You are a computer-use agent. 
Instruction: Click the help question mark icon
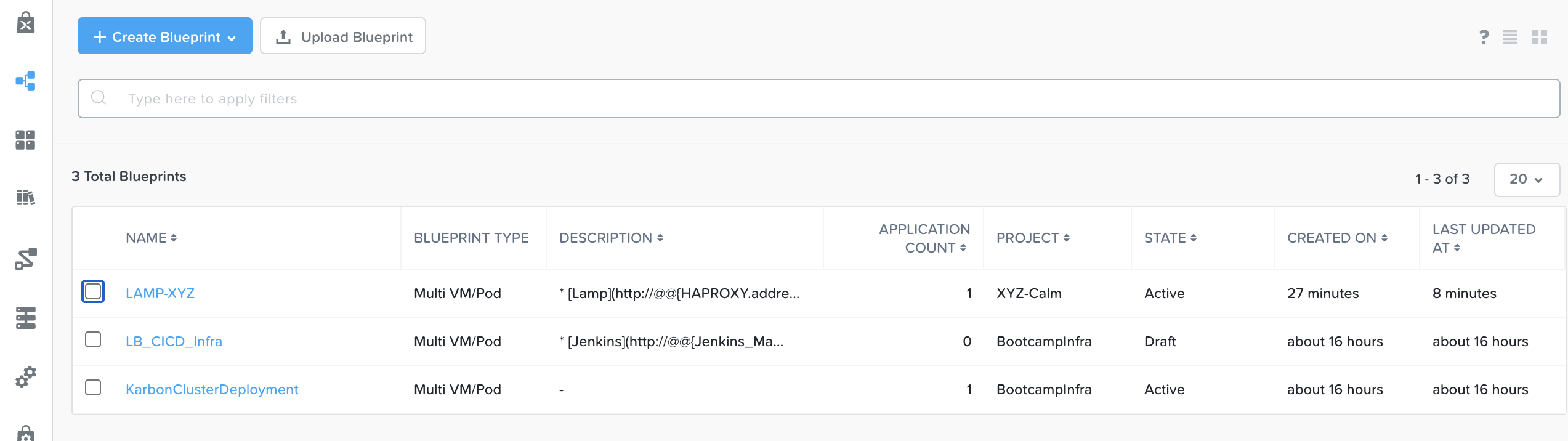(x=1484, y=37)
